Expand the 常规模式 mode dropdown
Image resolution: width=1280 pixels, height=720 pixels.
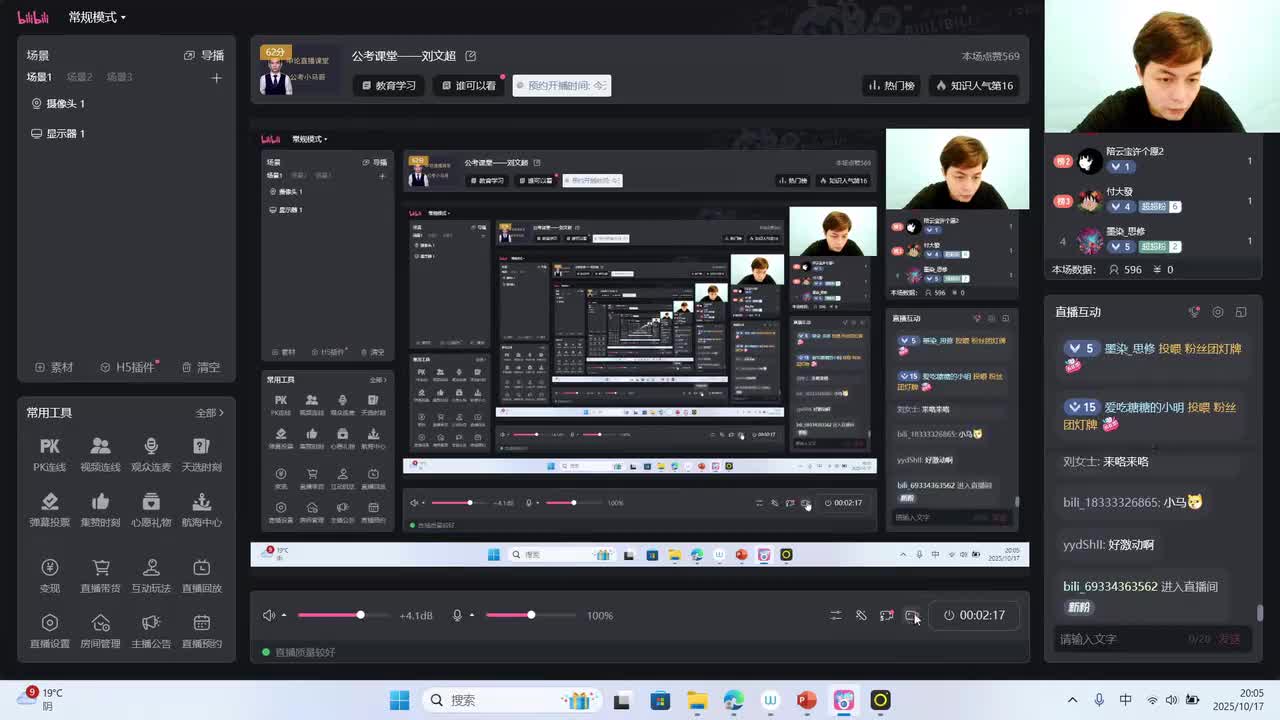(x=97, y=17)
